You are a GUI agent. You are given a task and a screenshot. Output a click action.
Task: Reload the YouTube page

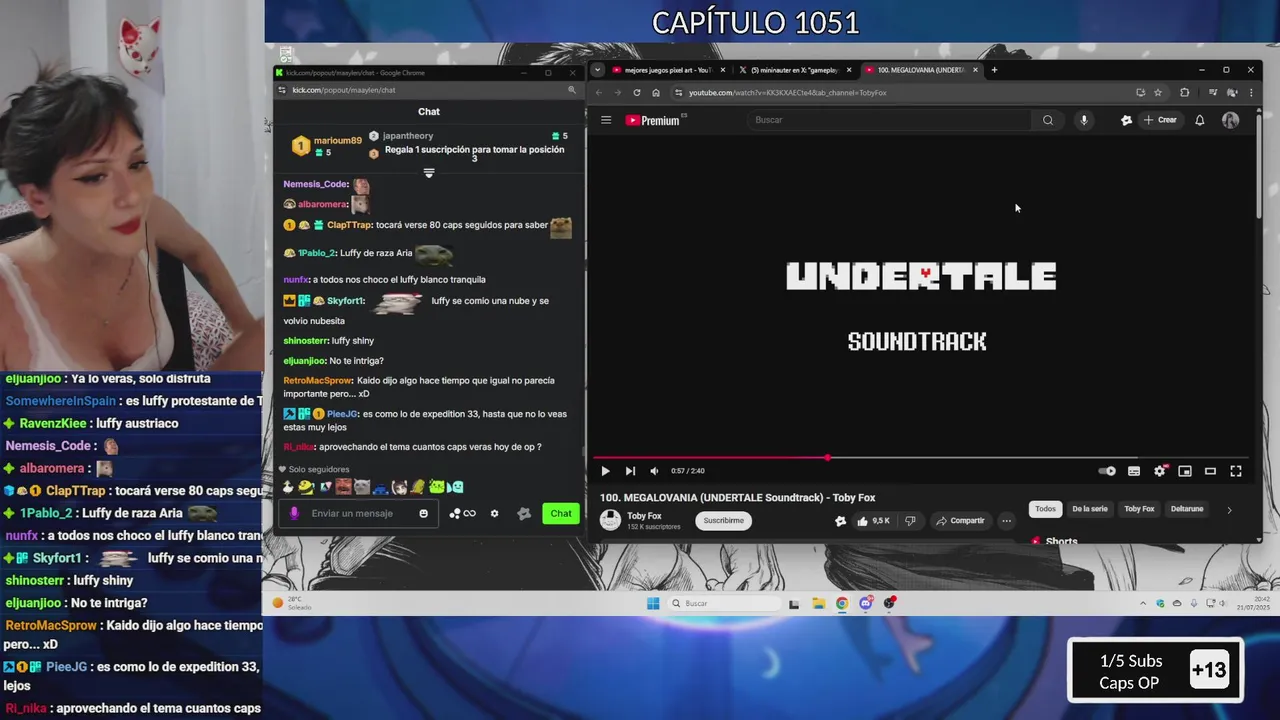[x=637, y=93]
